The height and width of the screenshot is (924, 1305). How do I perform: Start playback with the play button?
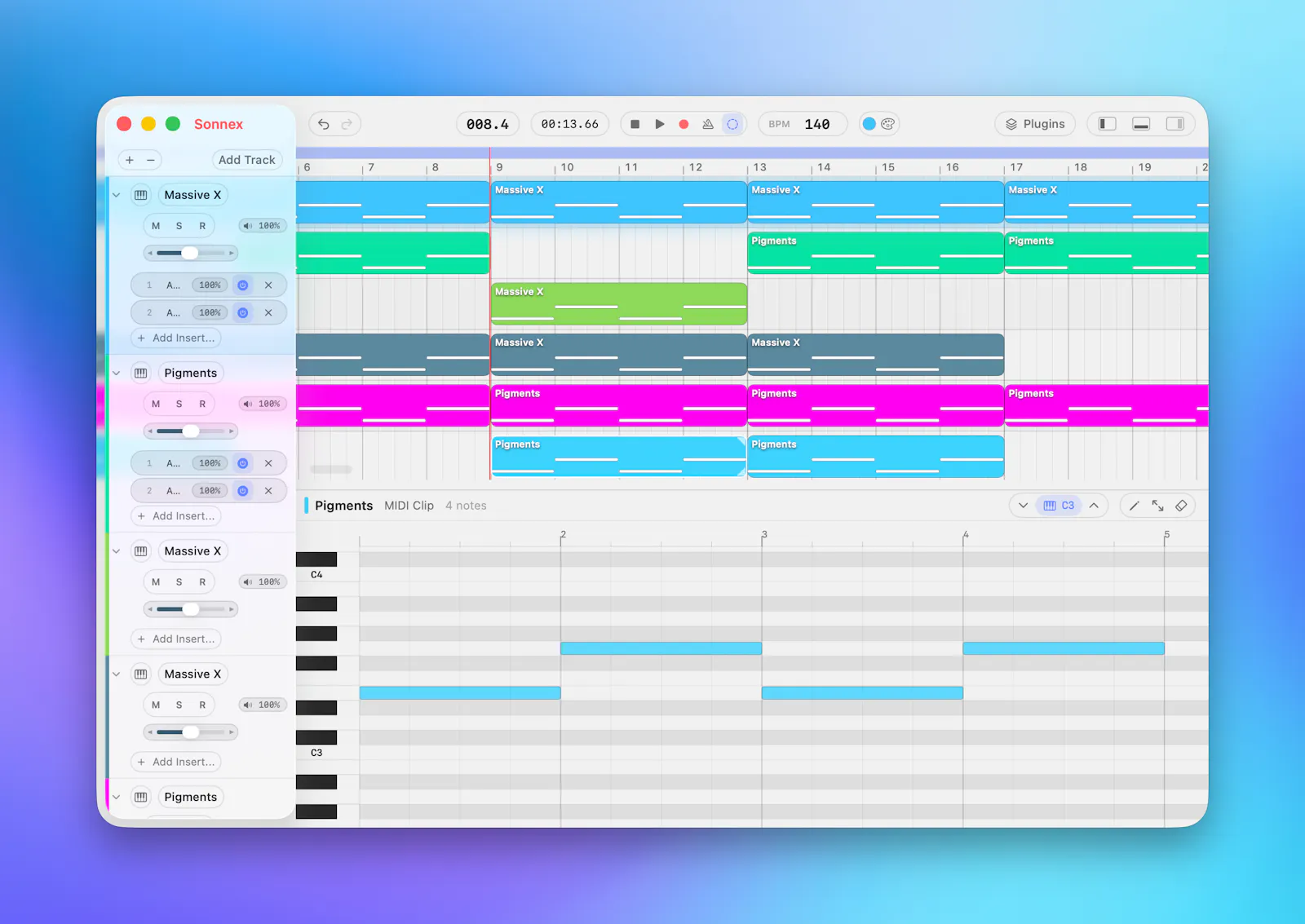659,124
